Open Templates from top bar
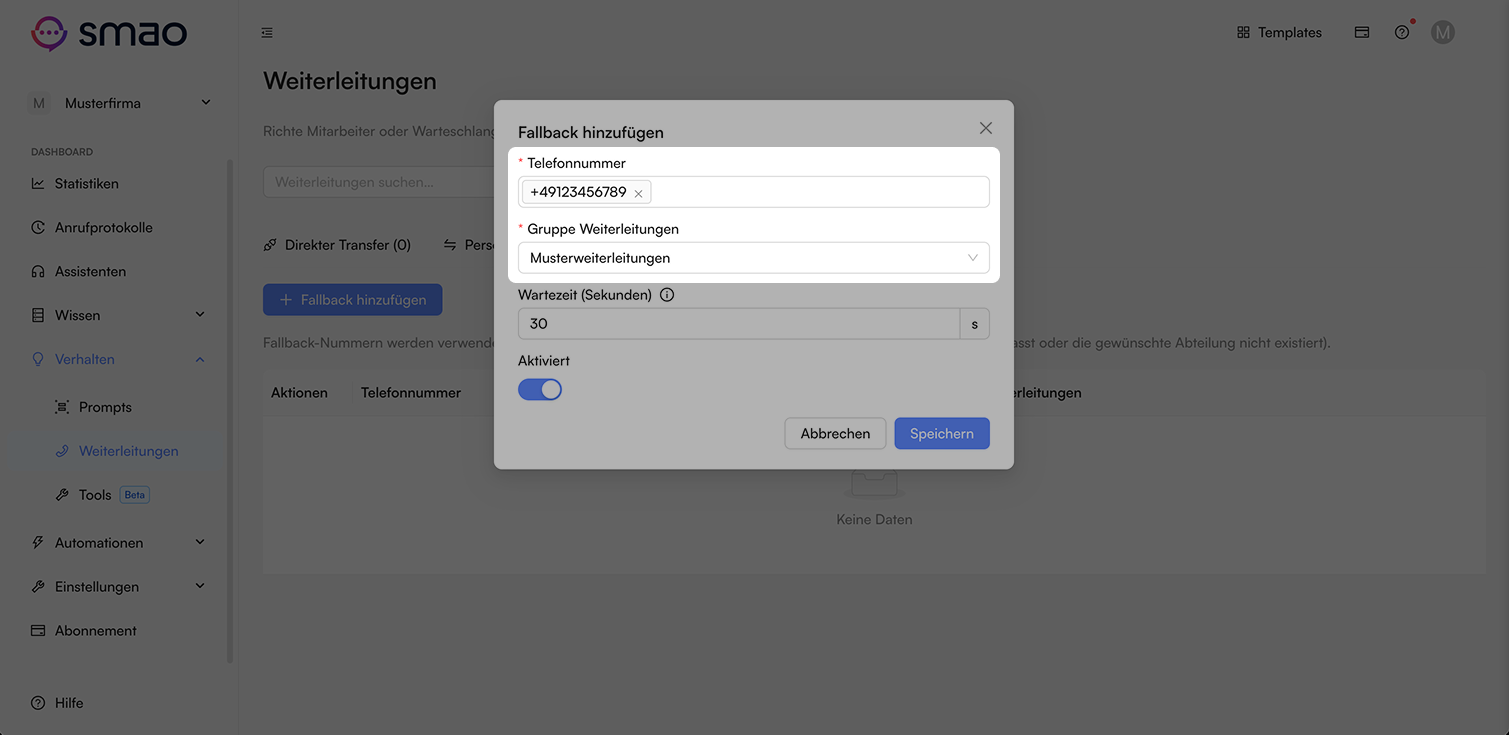1509x735 pixels. click(1279, 33)
